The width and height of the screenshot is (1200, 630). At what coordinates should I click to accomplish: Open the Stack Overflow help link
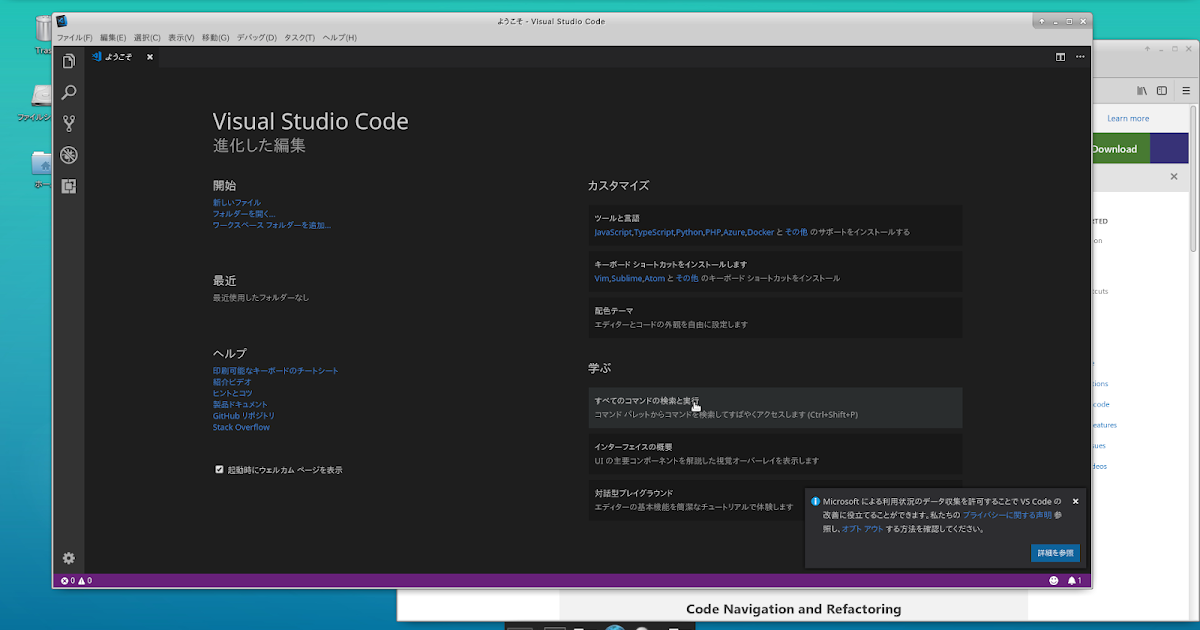click(x=240, y=426)
